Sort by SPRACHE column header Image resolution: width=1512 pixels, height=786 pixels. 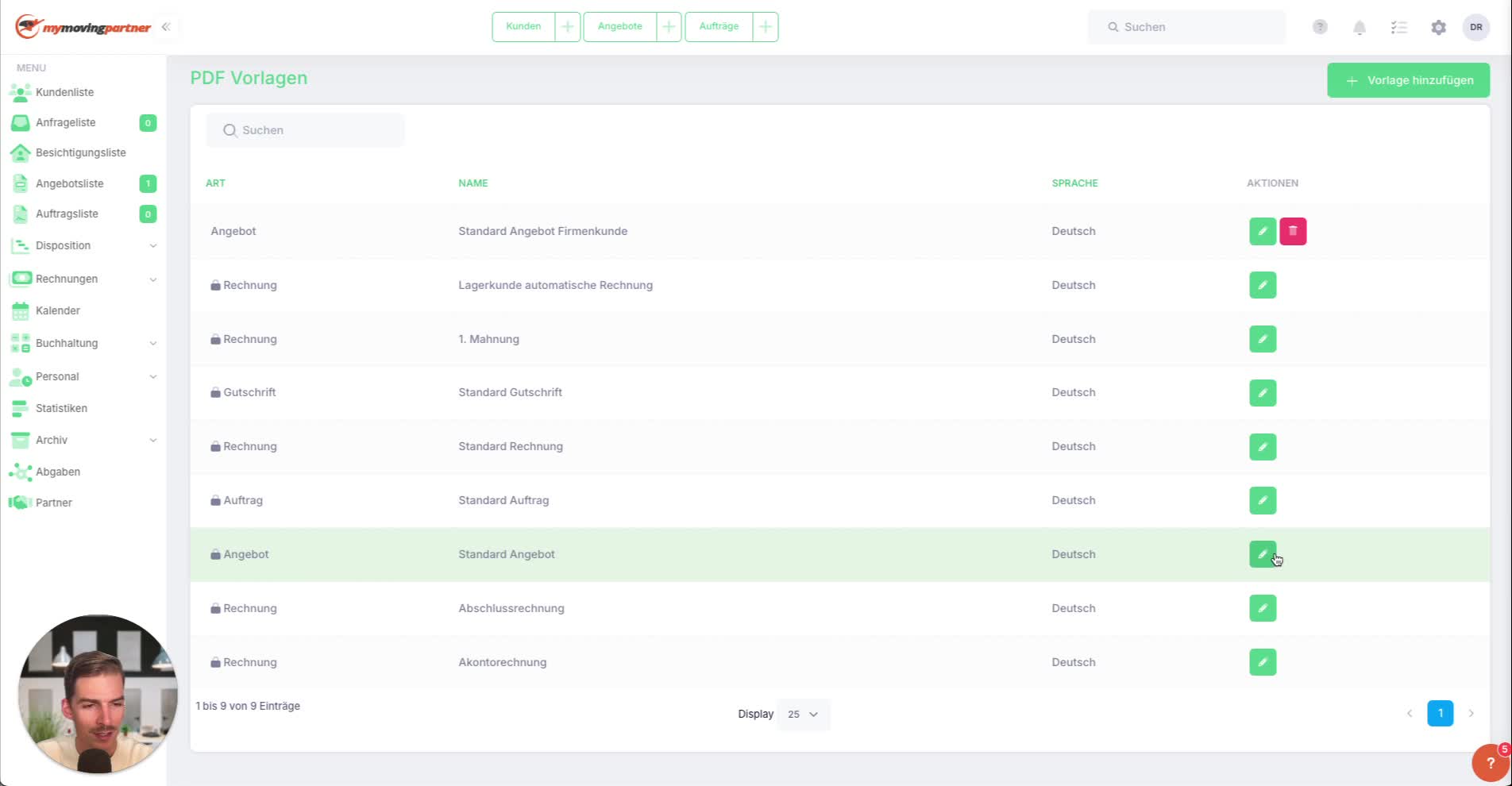[1074, 183]
